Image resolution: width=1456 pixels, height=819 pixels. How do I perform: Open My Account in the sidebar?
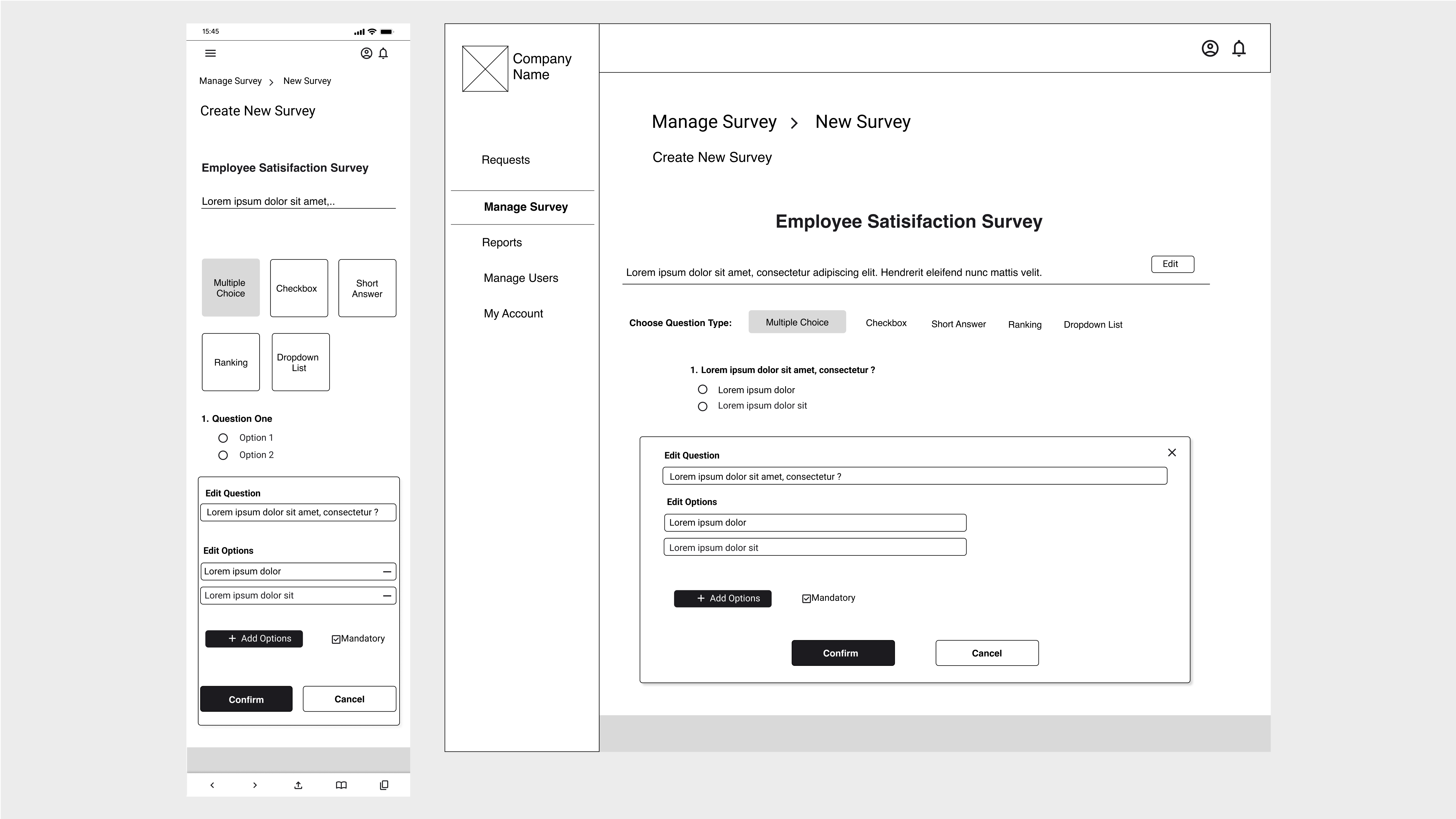pyautogui.click(x=513, y=314)
